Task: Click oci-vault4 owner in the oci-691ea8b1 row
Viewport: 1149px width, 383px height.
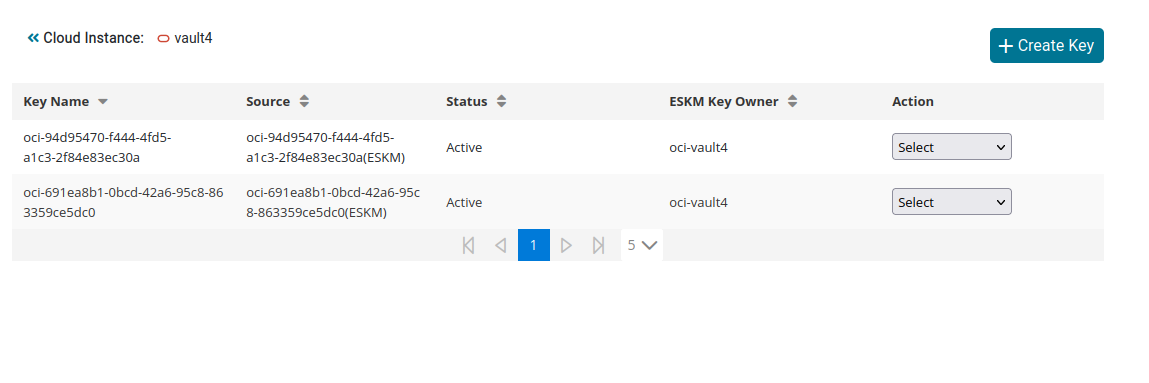Action: click(698, 202)
